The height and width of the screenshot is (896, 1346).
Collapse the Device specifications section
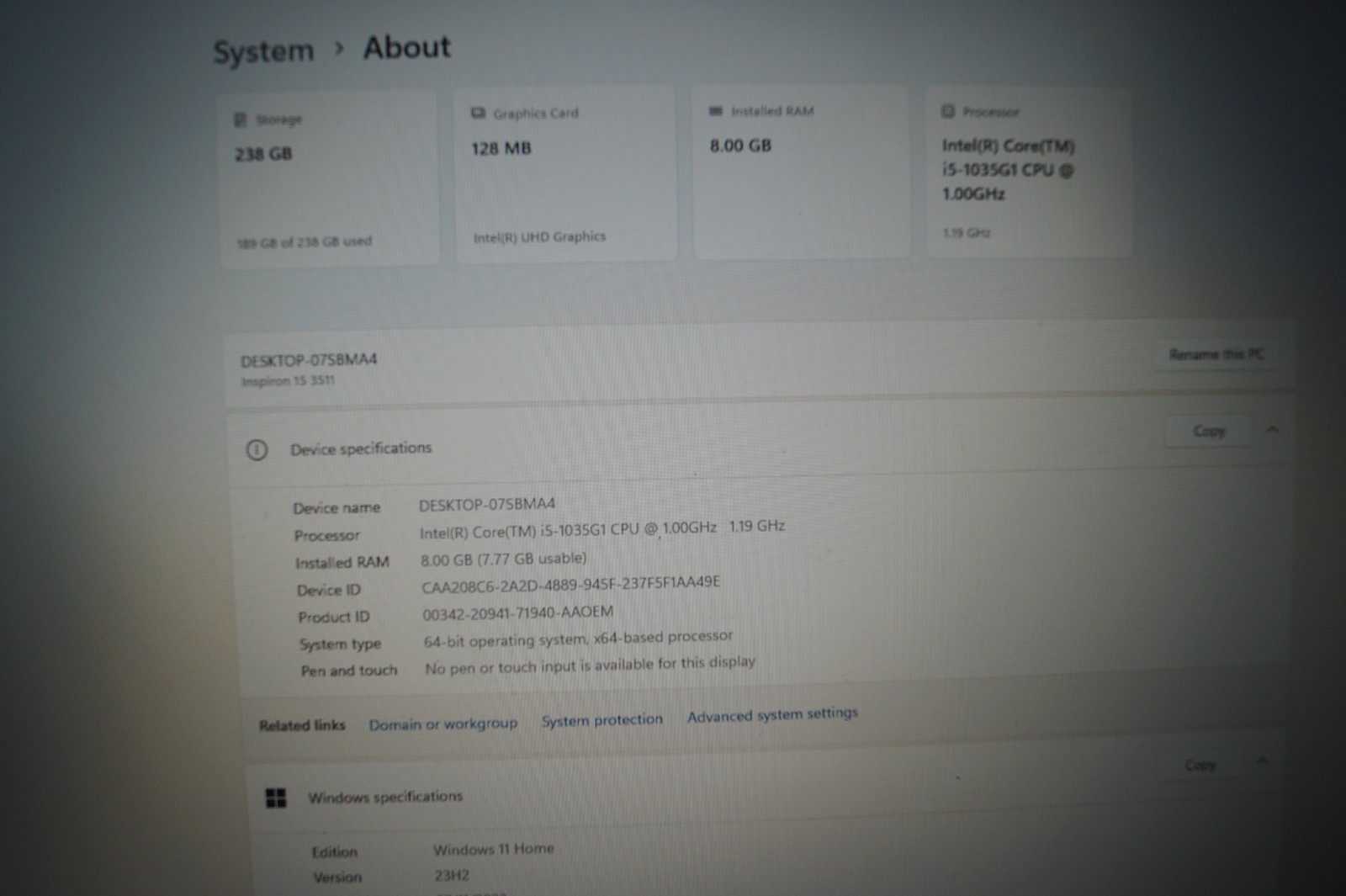coord(1272,430)
